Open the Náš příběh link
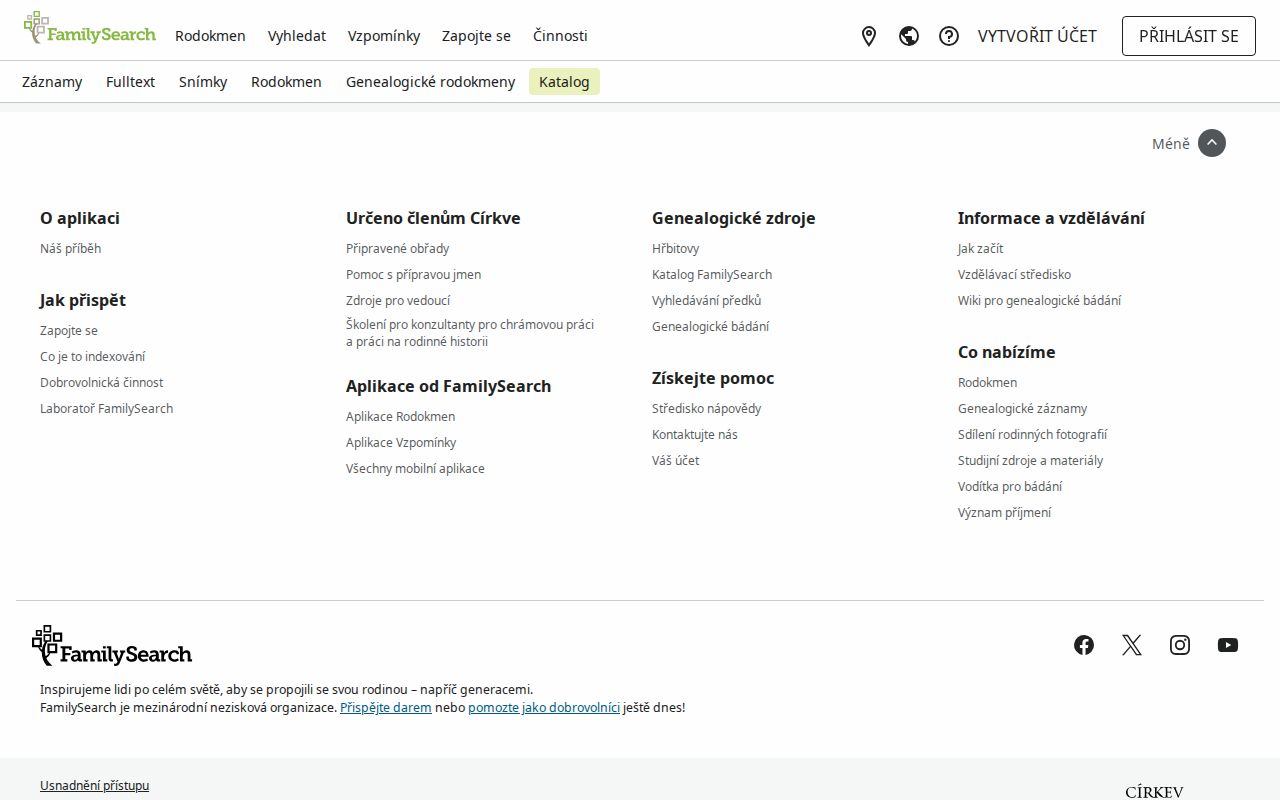 coord(70,248)
